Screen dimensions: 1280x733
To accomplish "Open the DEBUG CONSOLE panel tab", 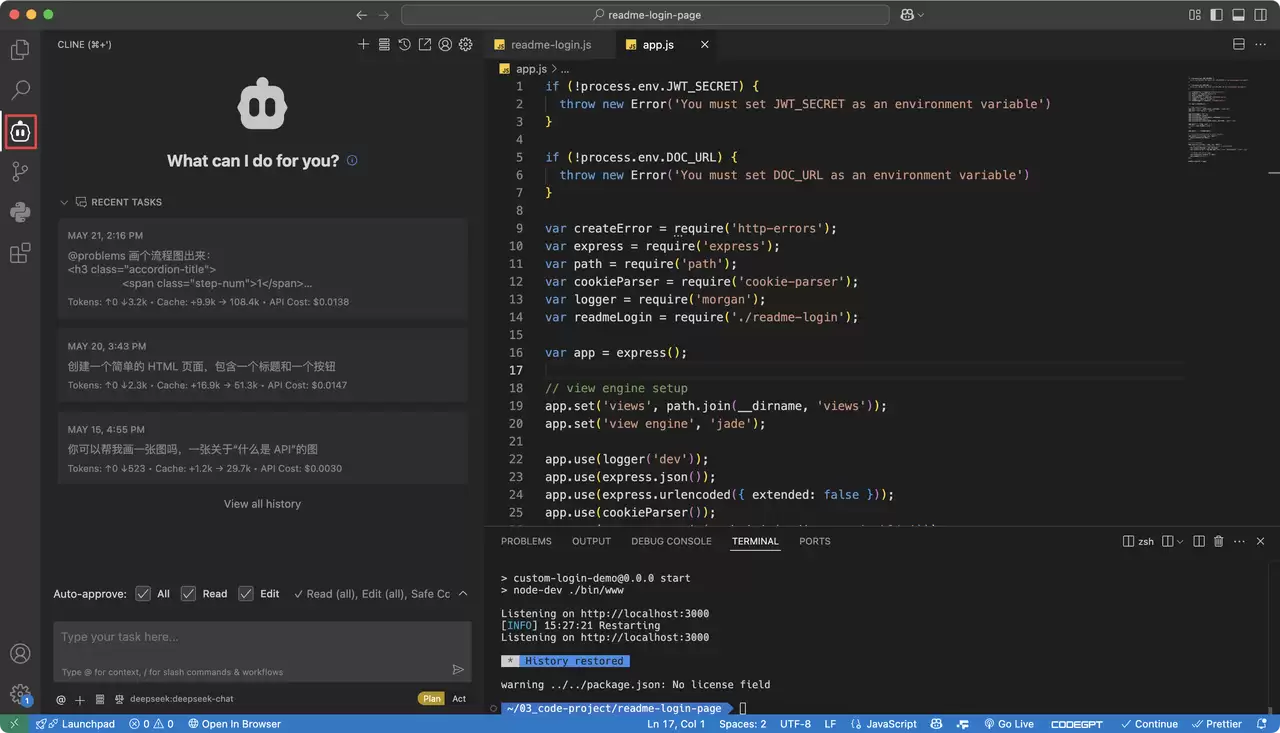I will 671,541.
